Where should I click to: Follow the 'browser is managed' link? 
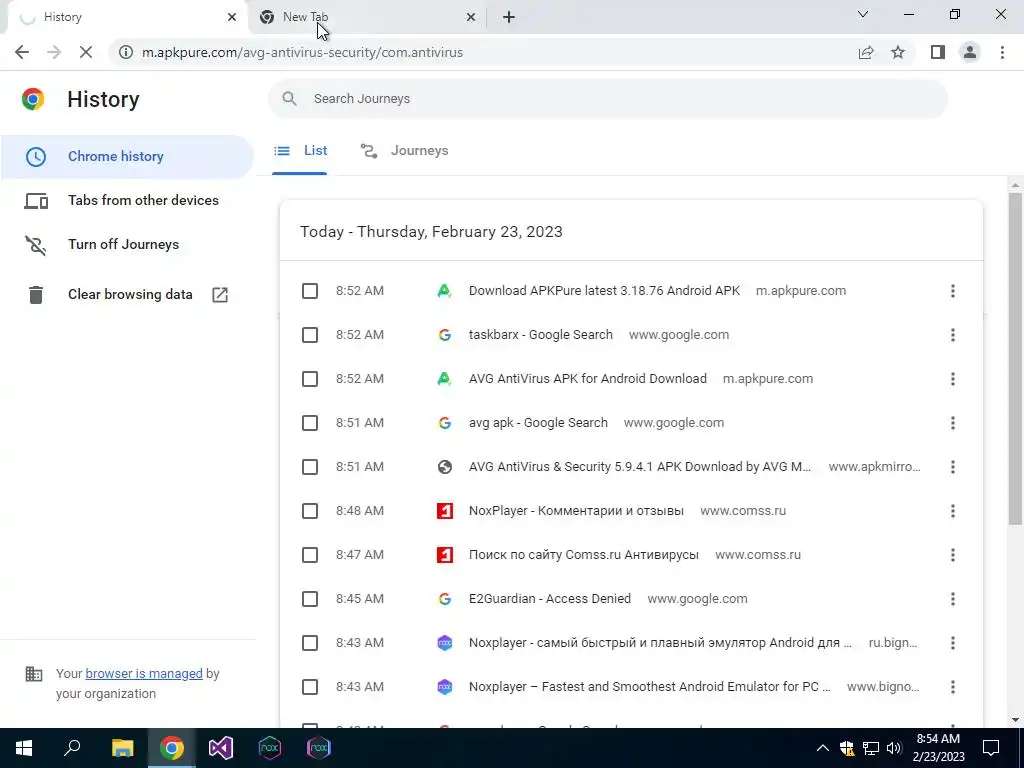click(x=144, y=673)
